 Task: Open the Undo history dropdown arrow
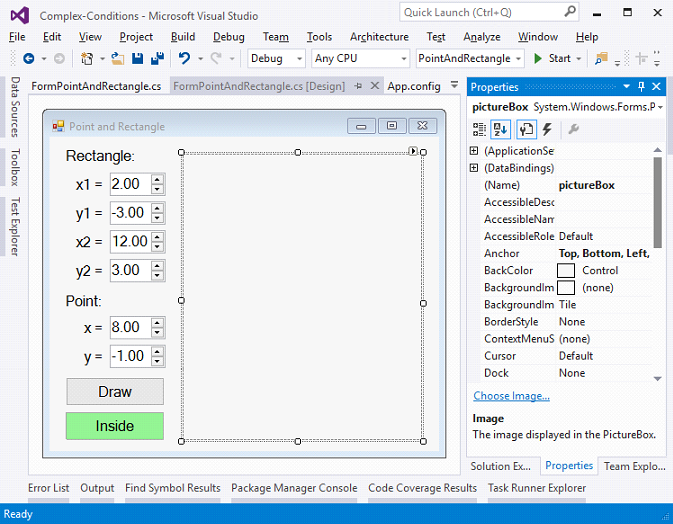coord(200,59)
